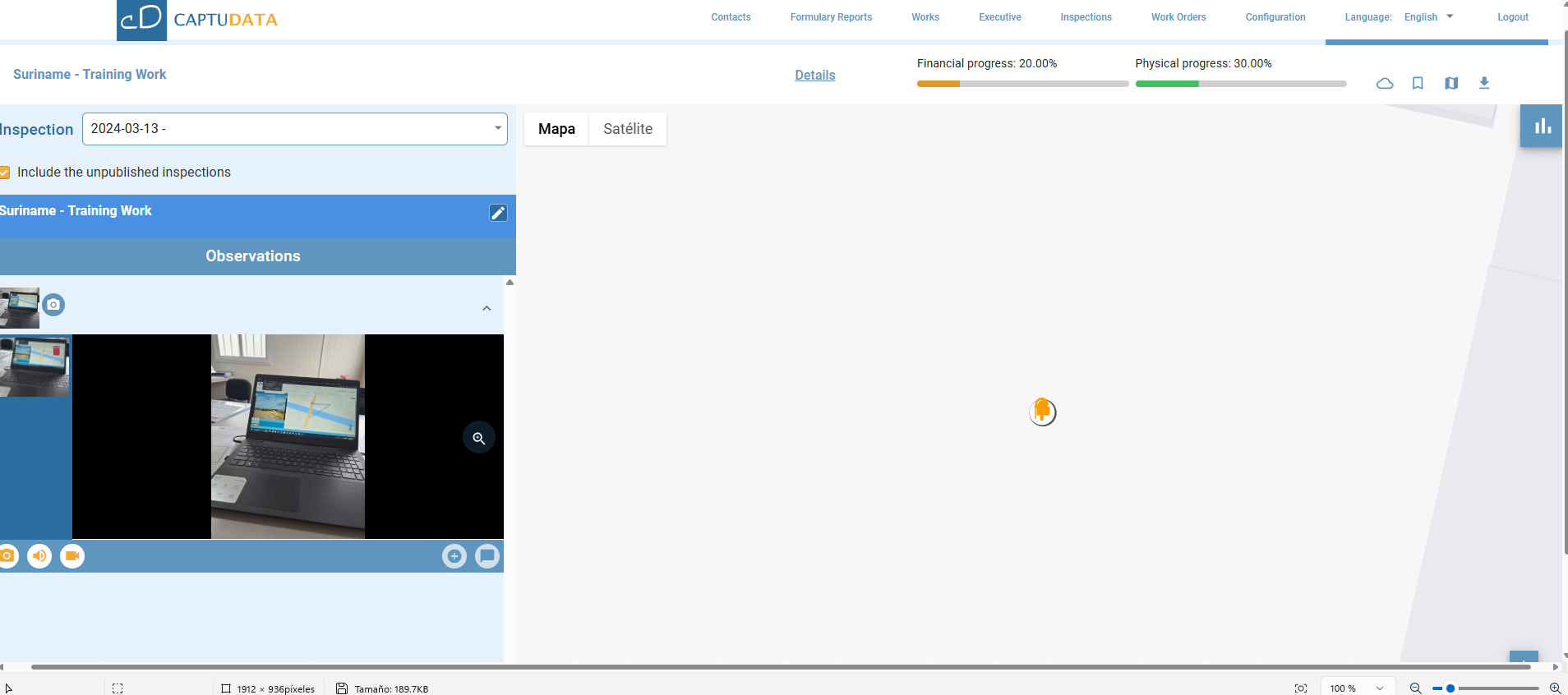This screenshot has width=1568, height=695.
Task: Click the download icon
Action: point(1484,83)
